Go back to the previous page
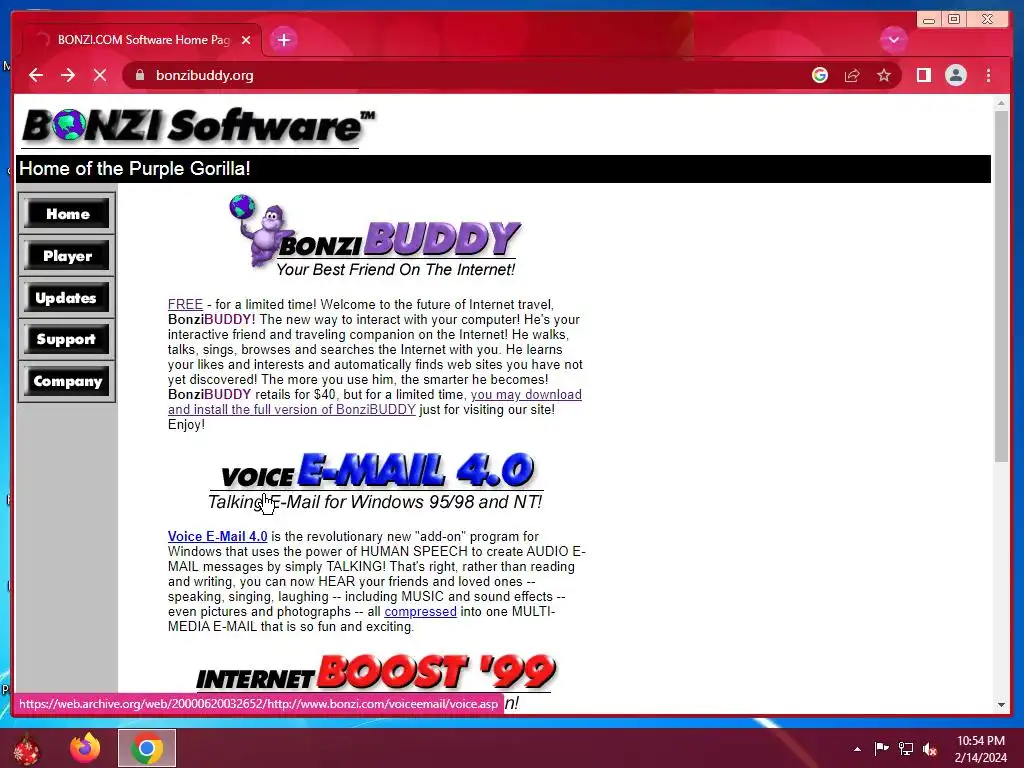This screenshot has height=768, width=1024. point(36,75)
